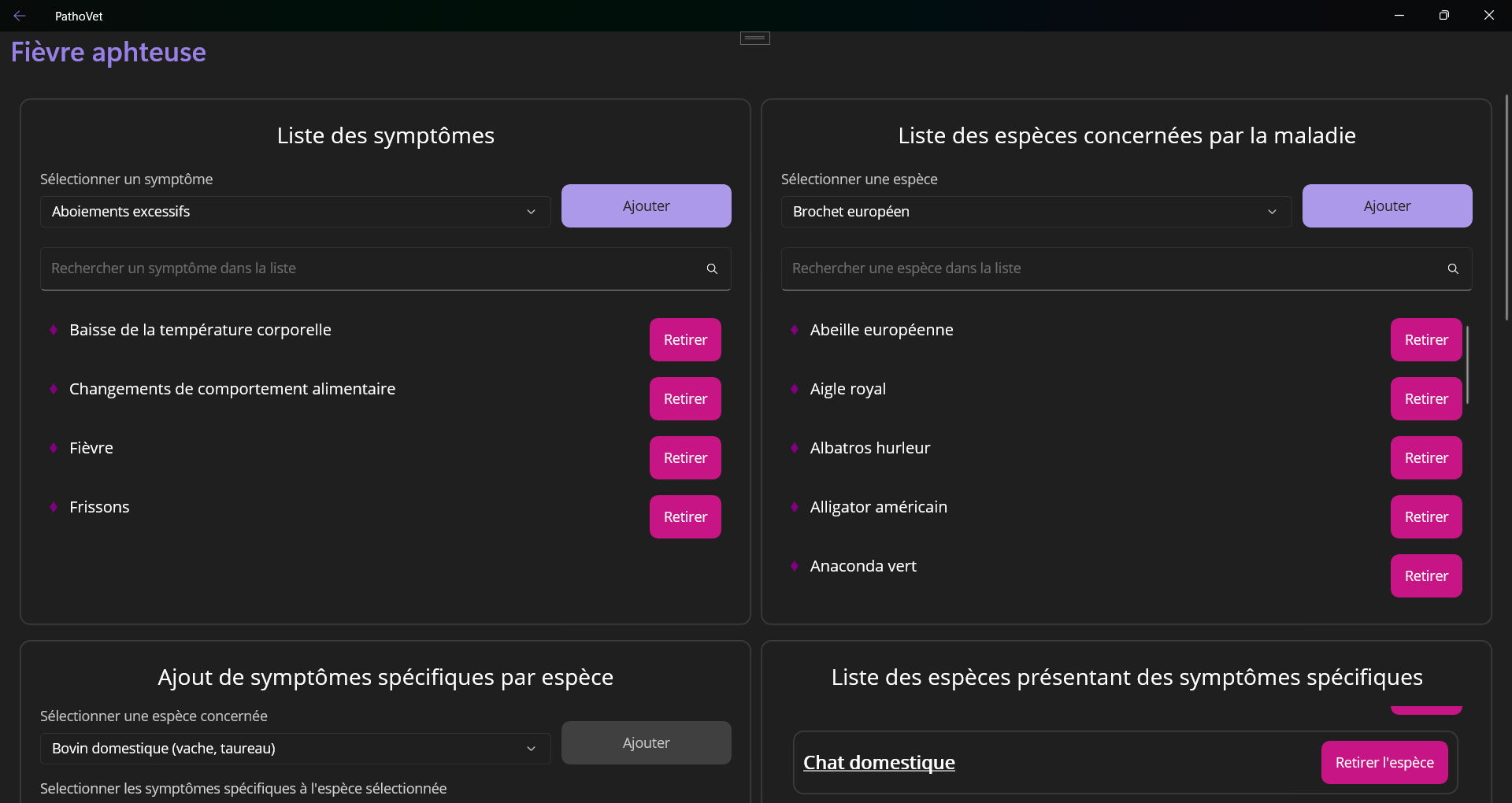
Task: Open the Bovin domestique species dropdown
Action: click(295, 749)
